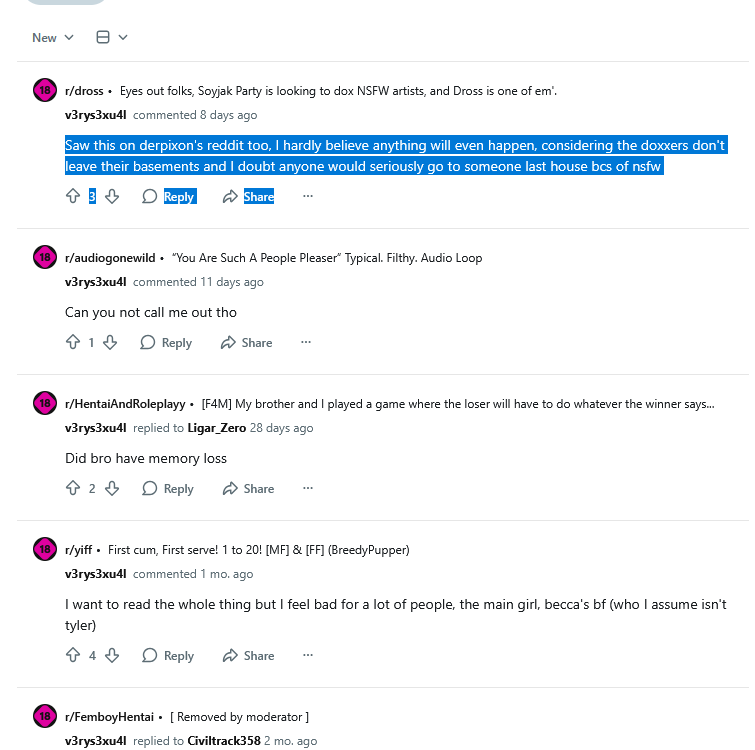Toggle upvote on "Did bro have memory loss"
Image resolution: width=755 pixels, height=750 pixels.
click(72, 489)
